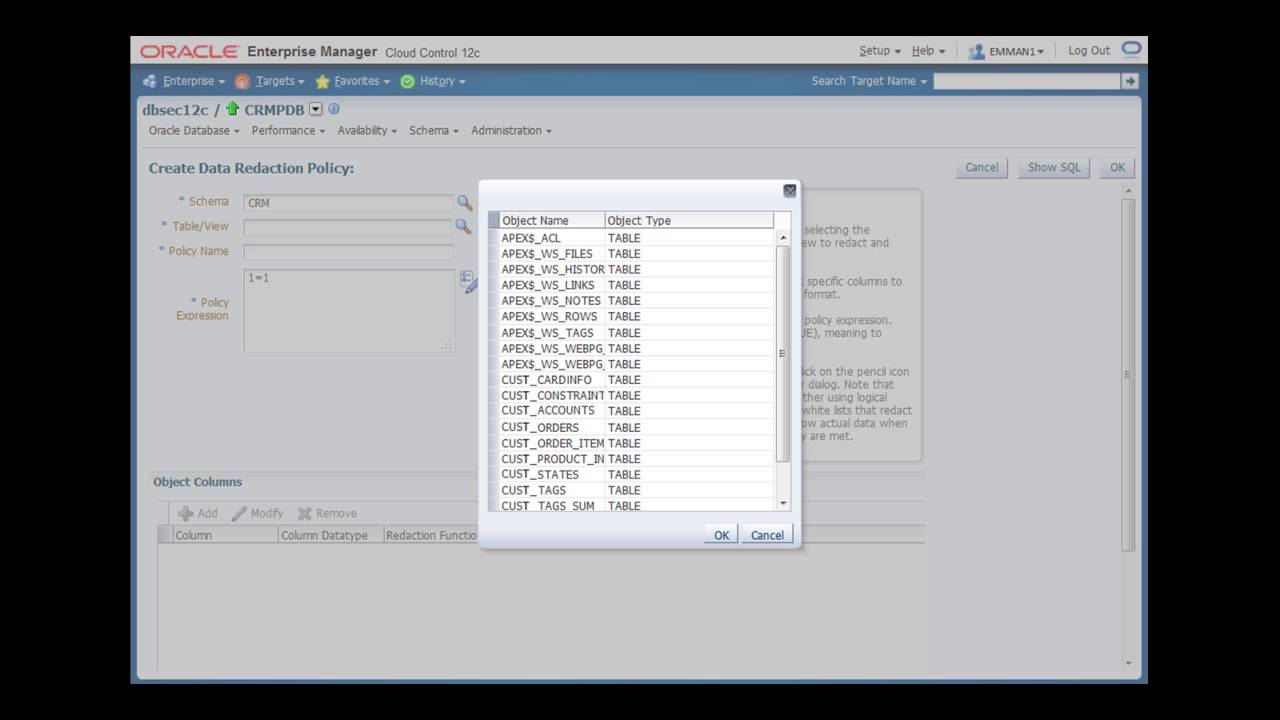Select the APEX$_WS_LINKS row
The height and width of the screenshot is (720, 1280).
click(636, 285)
